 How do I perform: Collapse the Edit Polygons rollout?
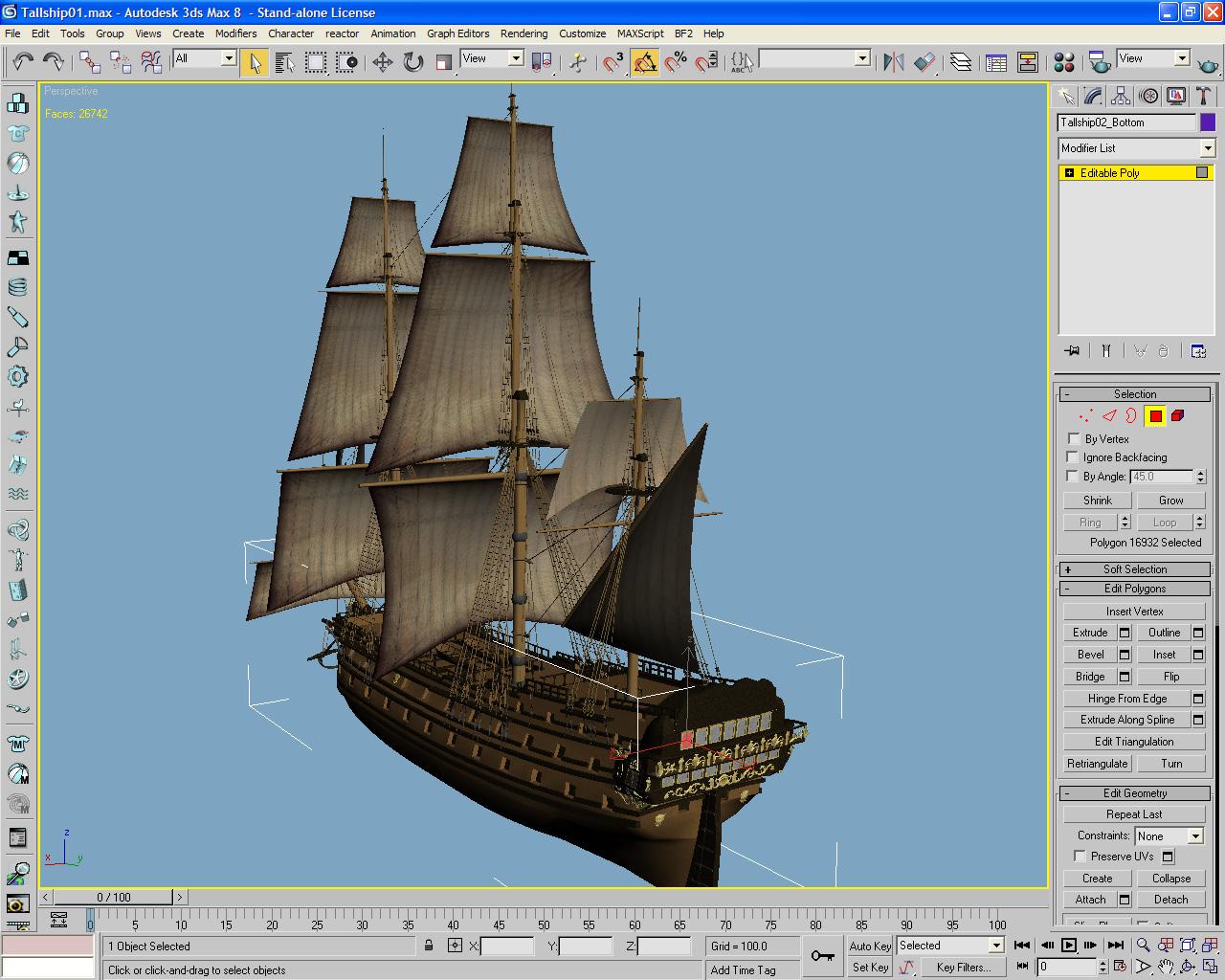pyautogui.click(x=1135, y=589)
